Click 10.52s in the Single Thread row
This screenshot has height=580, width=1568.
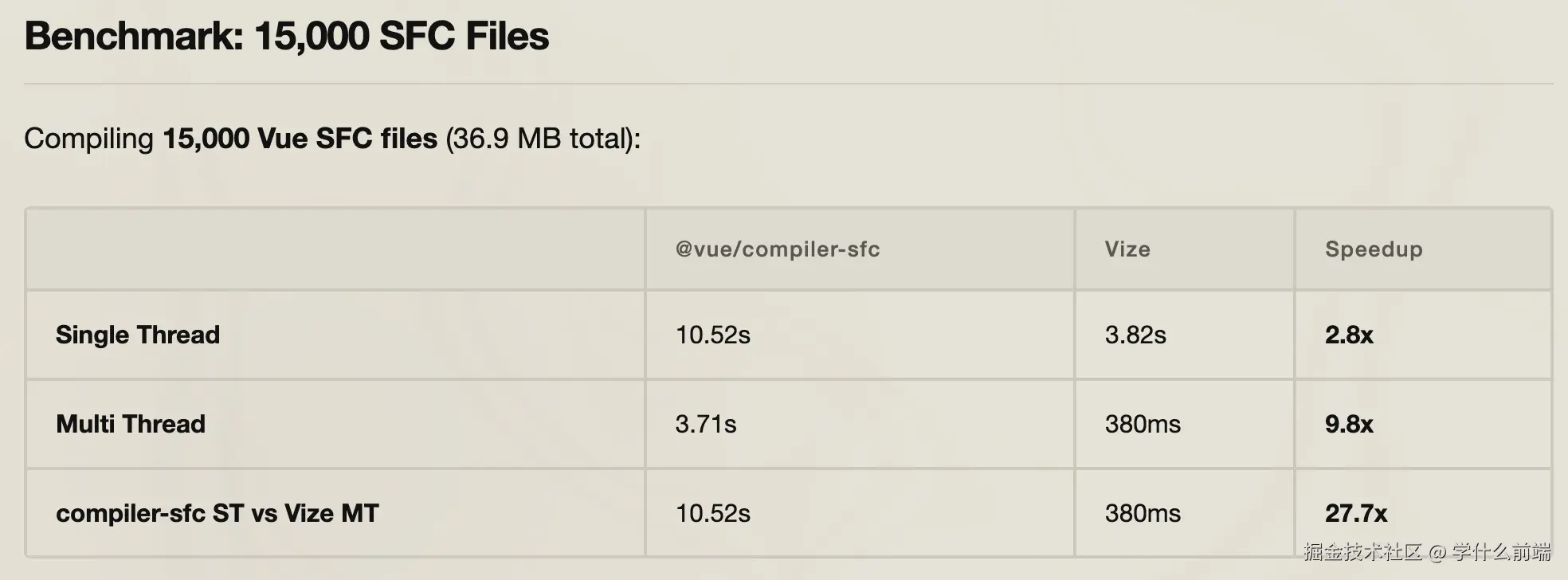coord(713,335)
